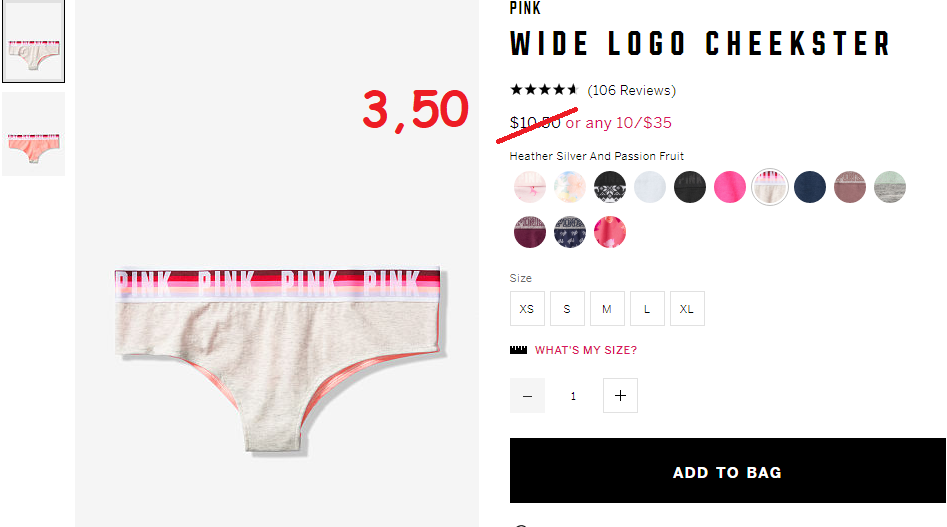Pick the white color swatch
Screen dimensions: 947x527
[650, 187]
